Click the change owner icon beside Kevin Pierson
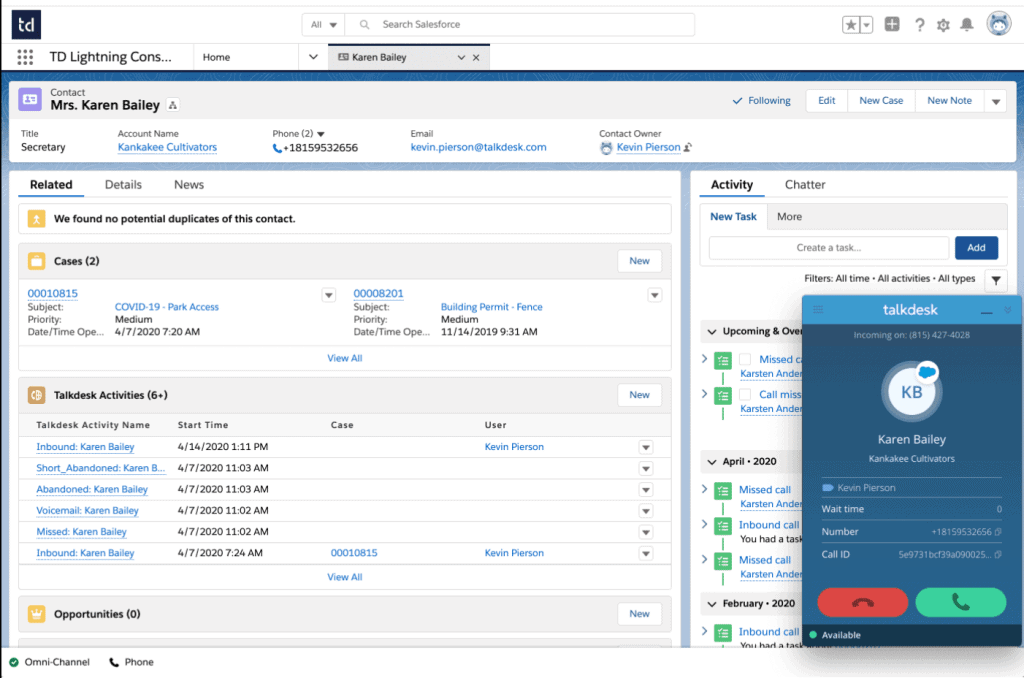The image size is (1024, 678). [x=688, y=148]
